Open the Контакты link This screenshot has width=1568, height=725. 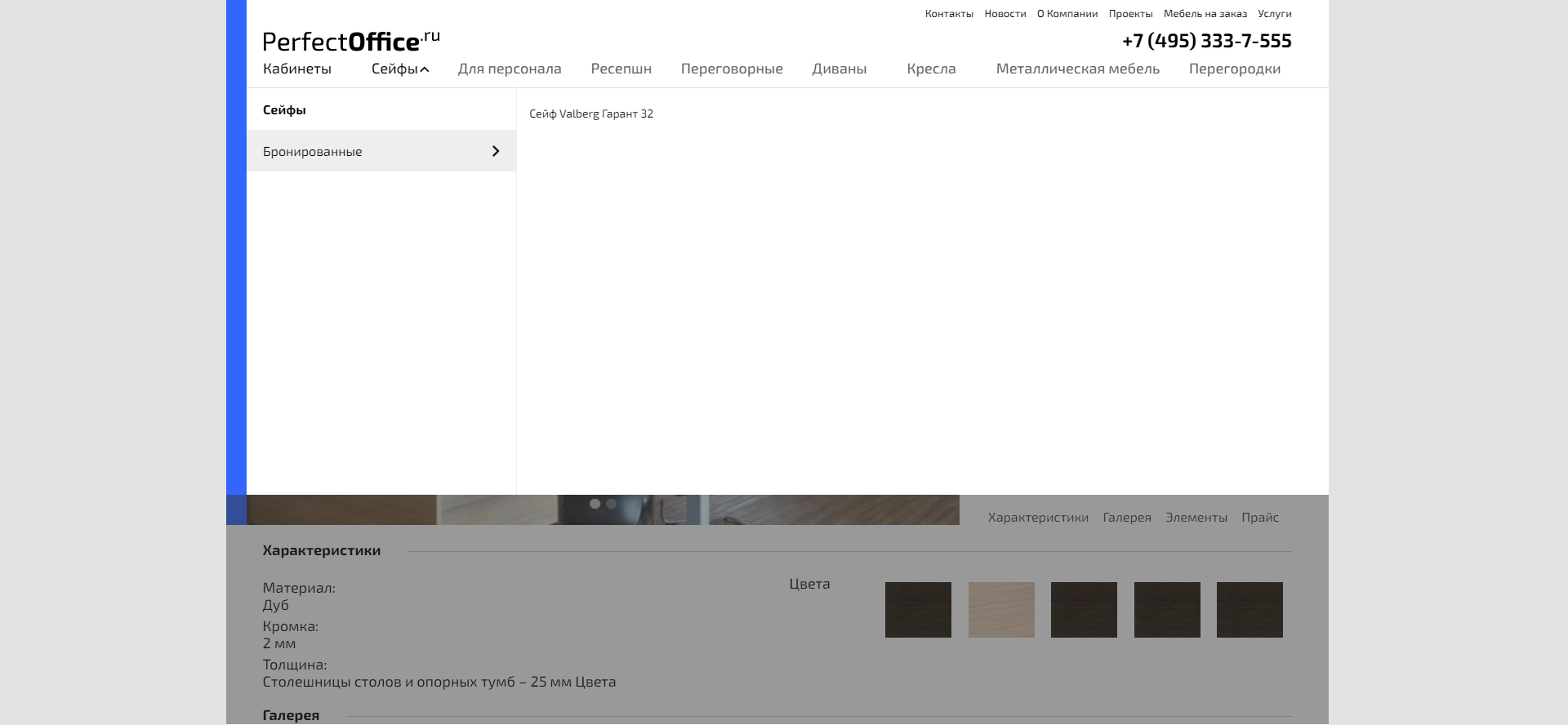click(949, 14)
